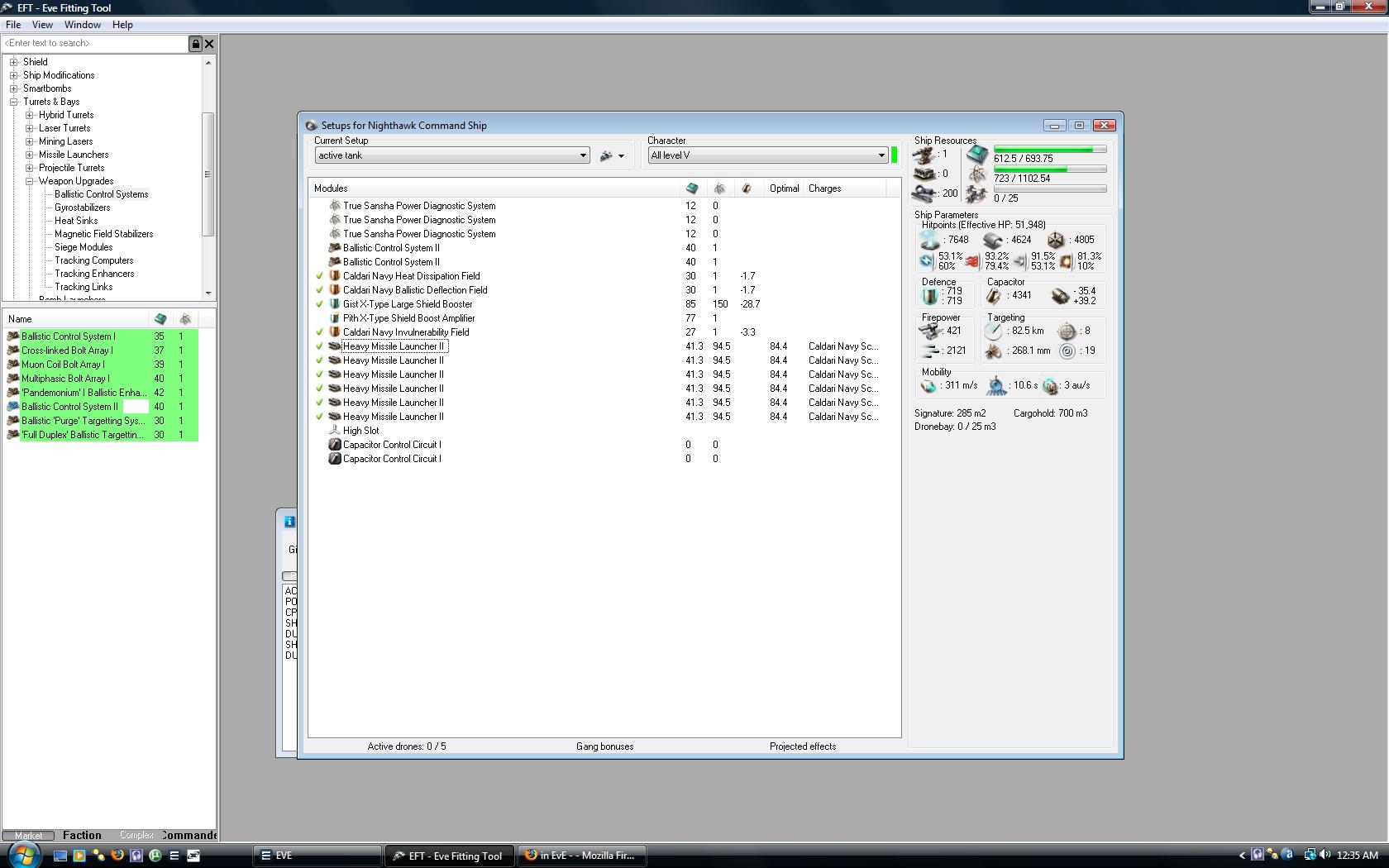Click the powergrid icon in Ship Resources
Screen dimensions: 1389x868
tap(977, 174)
